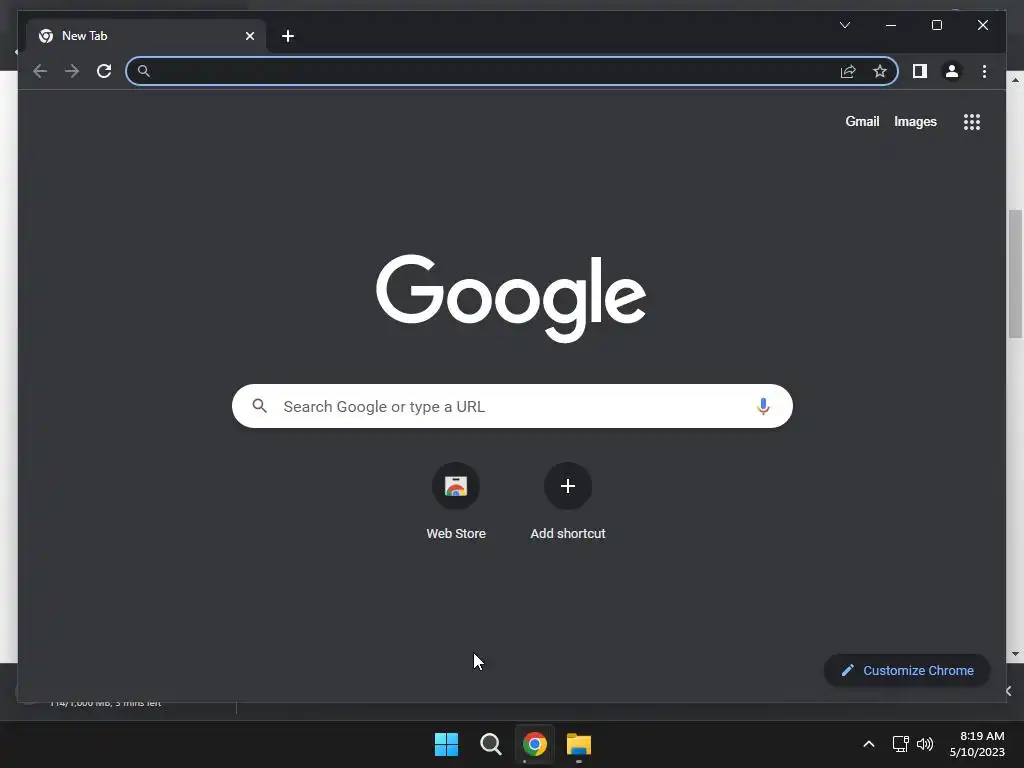
Task: Click the back navigation arrow
Action: [x=40, y=71]
